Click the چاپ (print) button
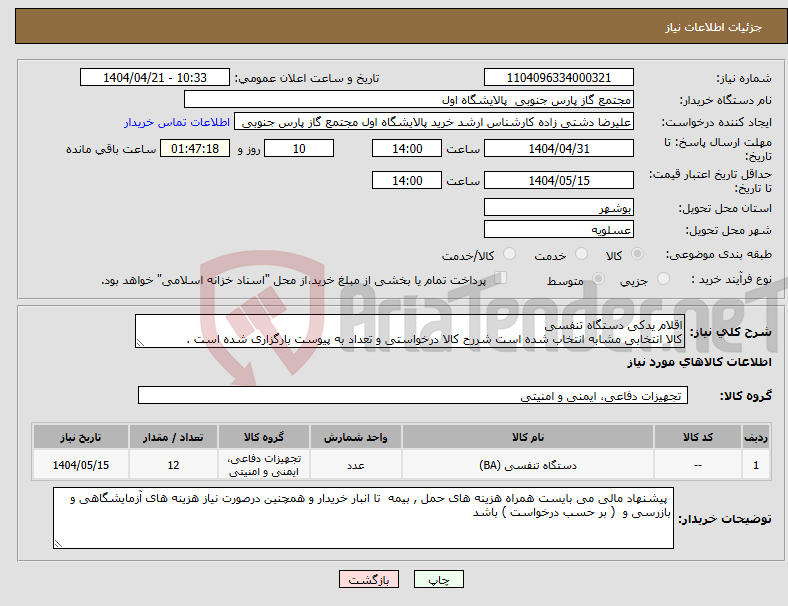This screenshot has width=788, height=606. pyautogui.click(x=438, y=579)
